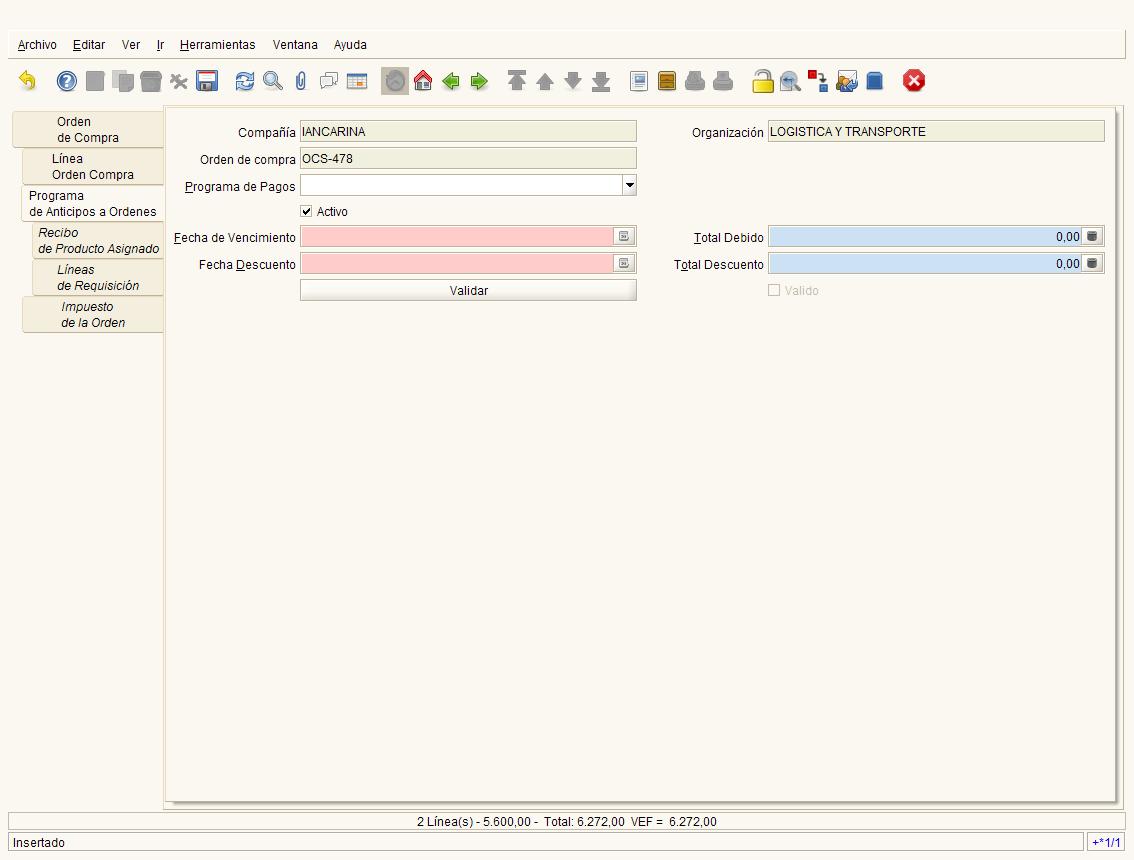Open Fecha de Vencimiento calendar picker
The width and height of the screenshot is (1134, 860).
(x=623, y=237)
